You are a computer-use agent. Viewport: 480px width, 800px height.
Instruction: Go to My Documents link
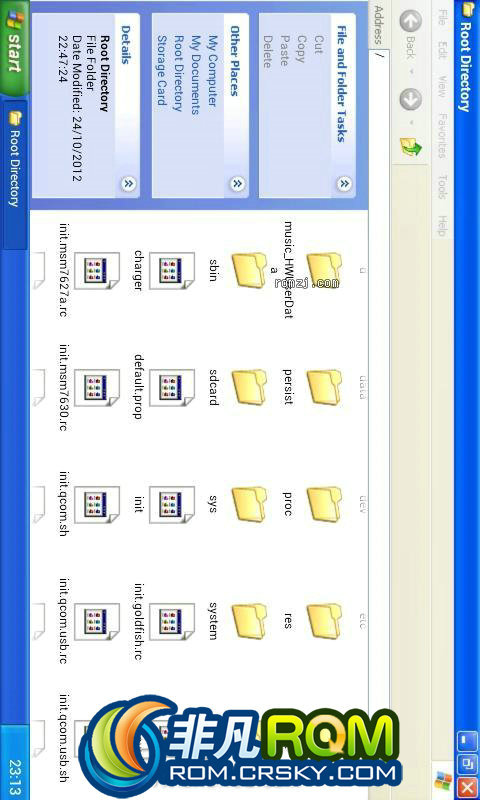click(195, 75)
